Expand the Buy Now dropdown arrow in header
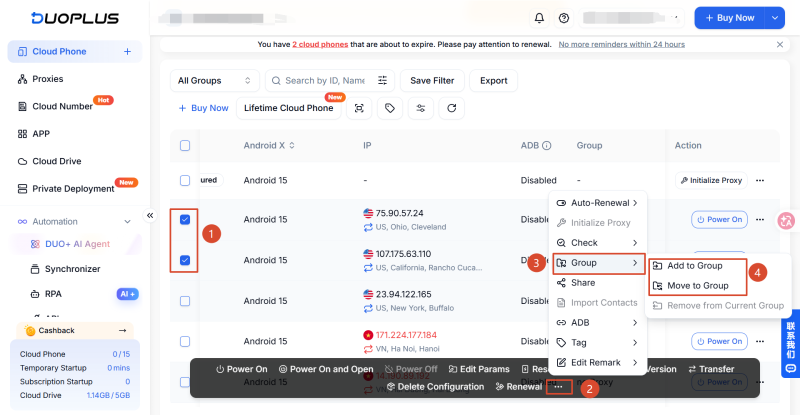 click(774, 18)
